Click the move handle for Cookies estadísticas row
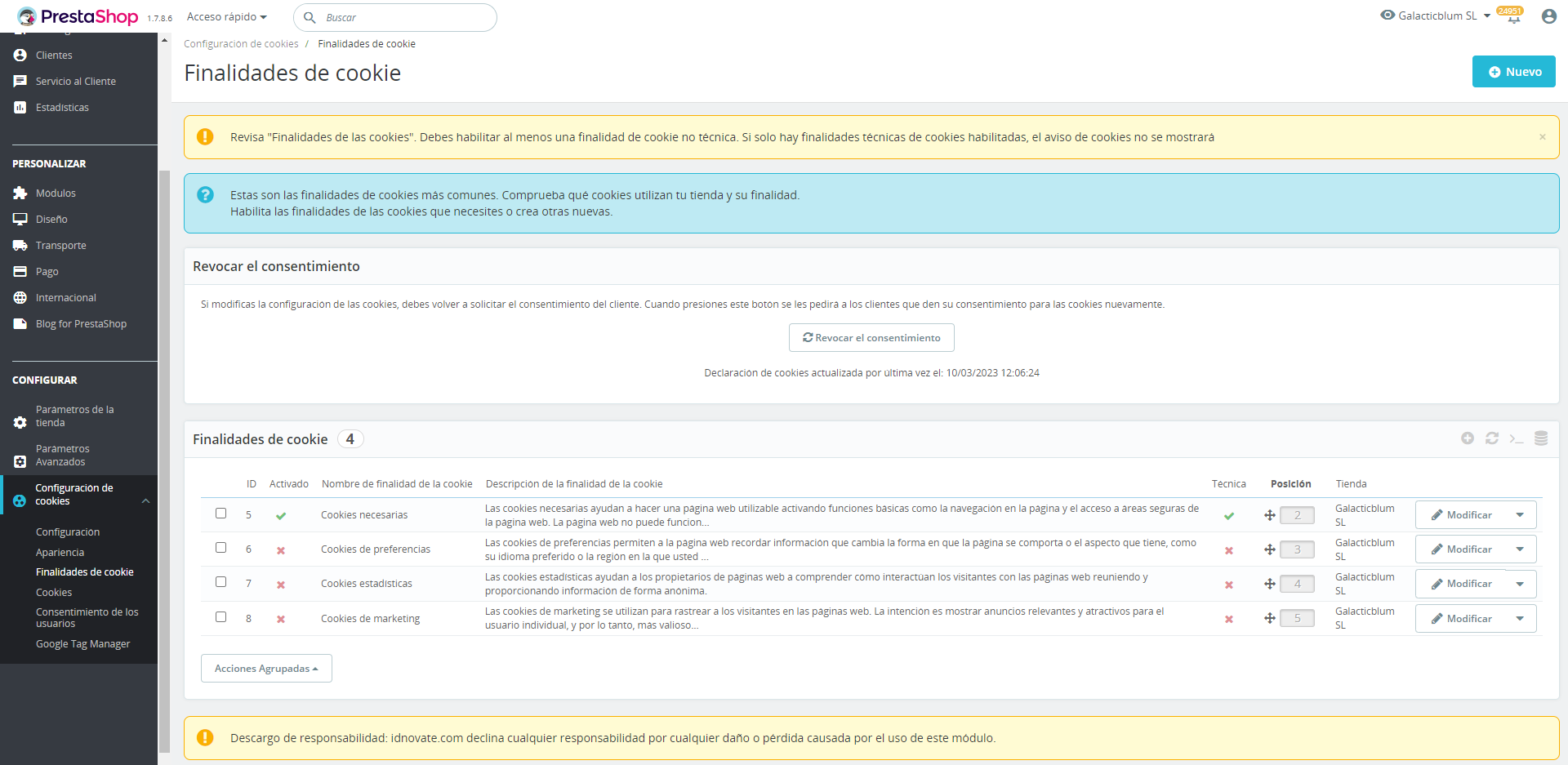The width and height of the screenshot is (1568, 765). click(x=1270, y=584)
